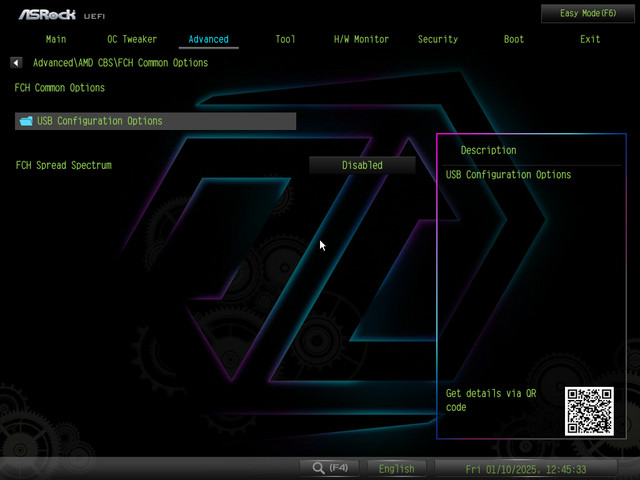The width and height of the screenshot is (640, 480).
Task: Select the Advanced tab
Action: click(209, 39)
